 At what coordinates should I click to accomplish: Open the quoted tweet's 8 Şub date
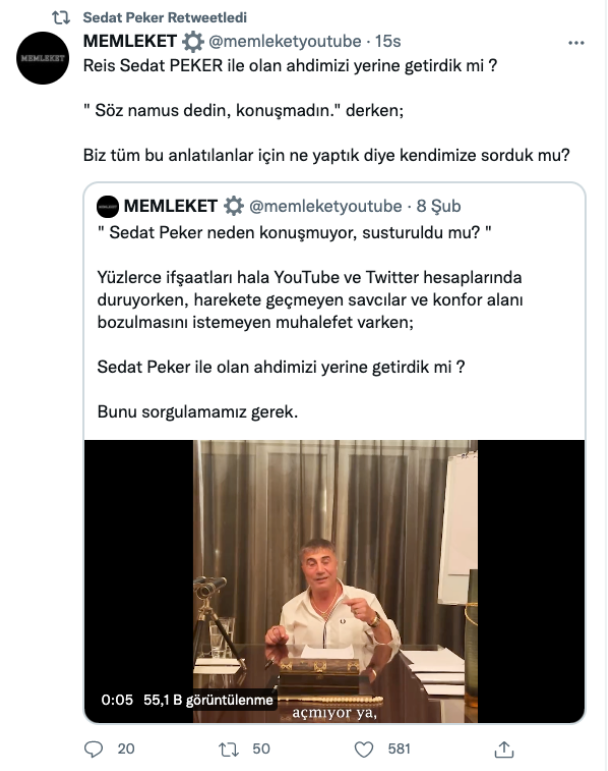tap(439, 207)
